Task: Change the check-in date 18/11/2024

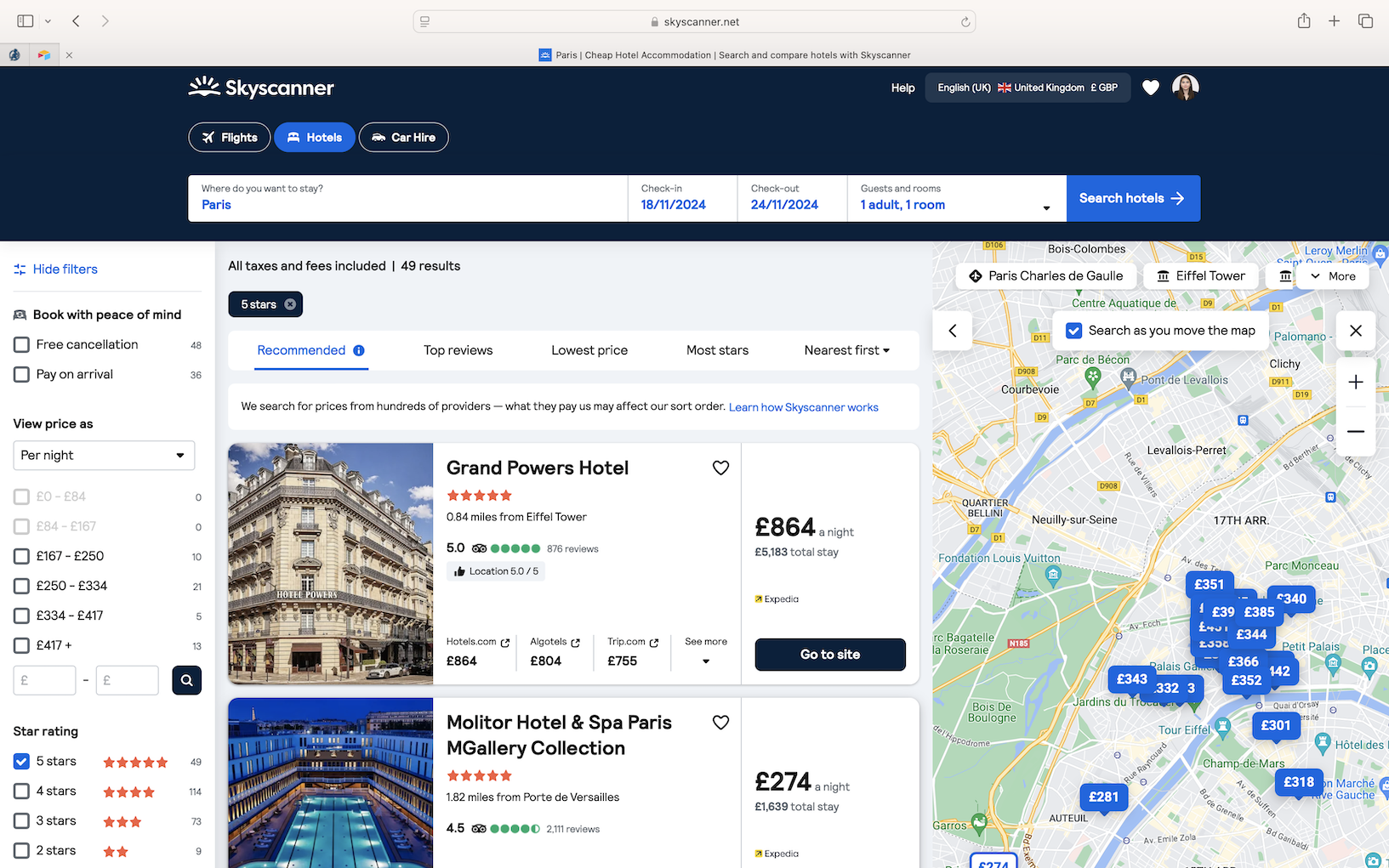Action: [683, 198]
